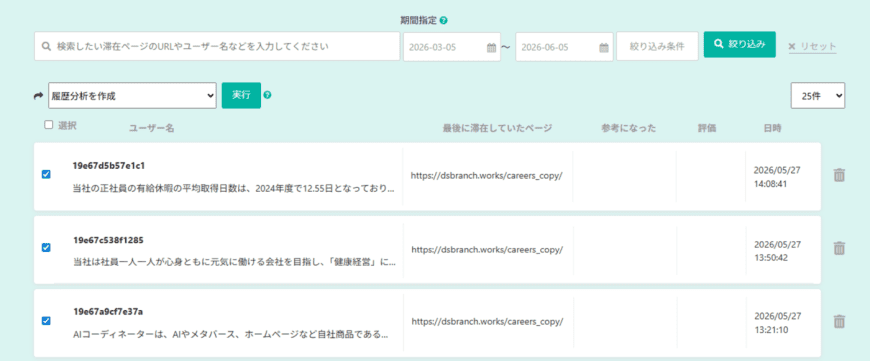Click the help icon beside 期間指定

(443, 21)
